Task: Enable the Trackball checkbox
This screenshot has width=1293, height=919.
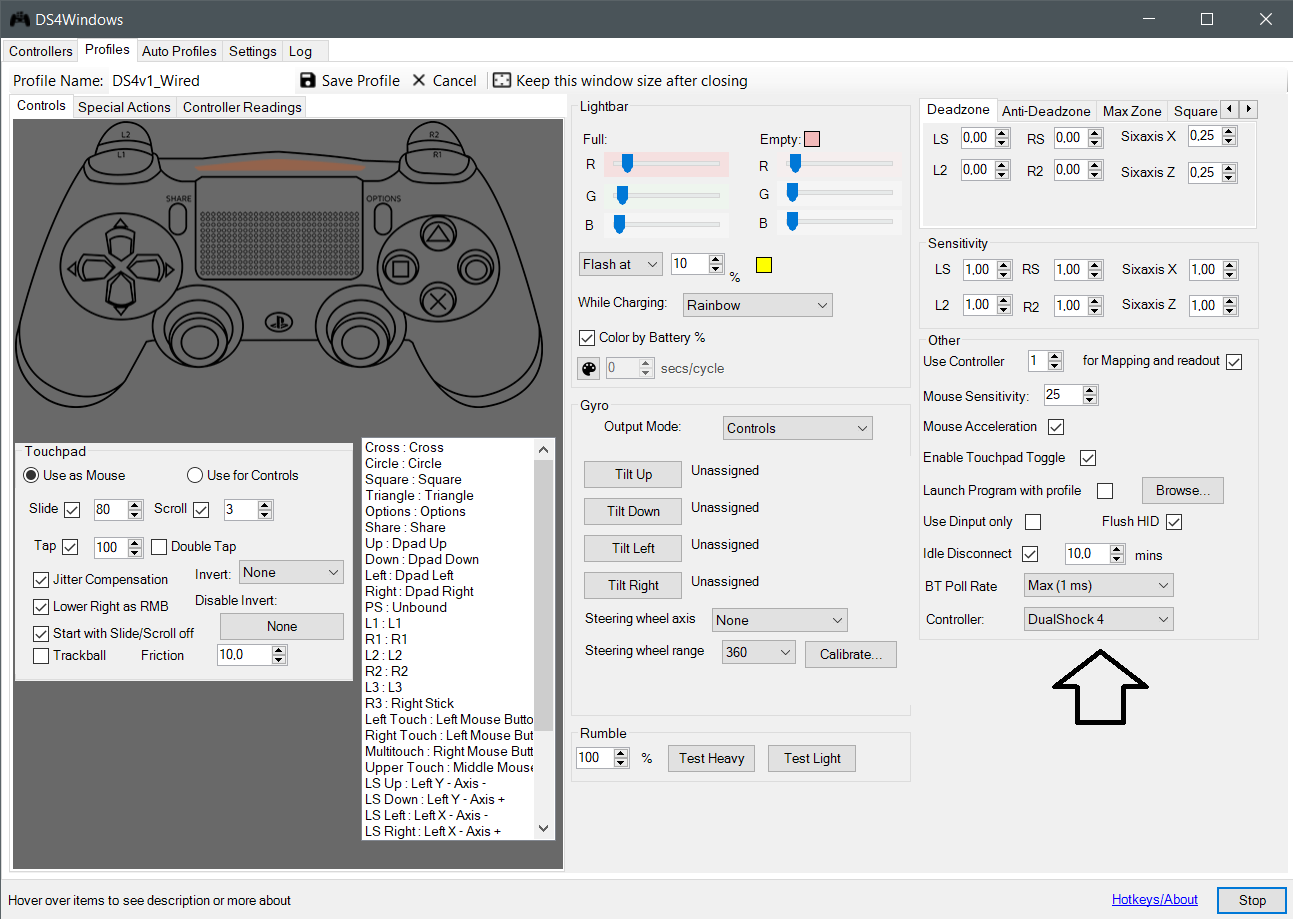Action: pos(41,656)
